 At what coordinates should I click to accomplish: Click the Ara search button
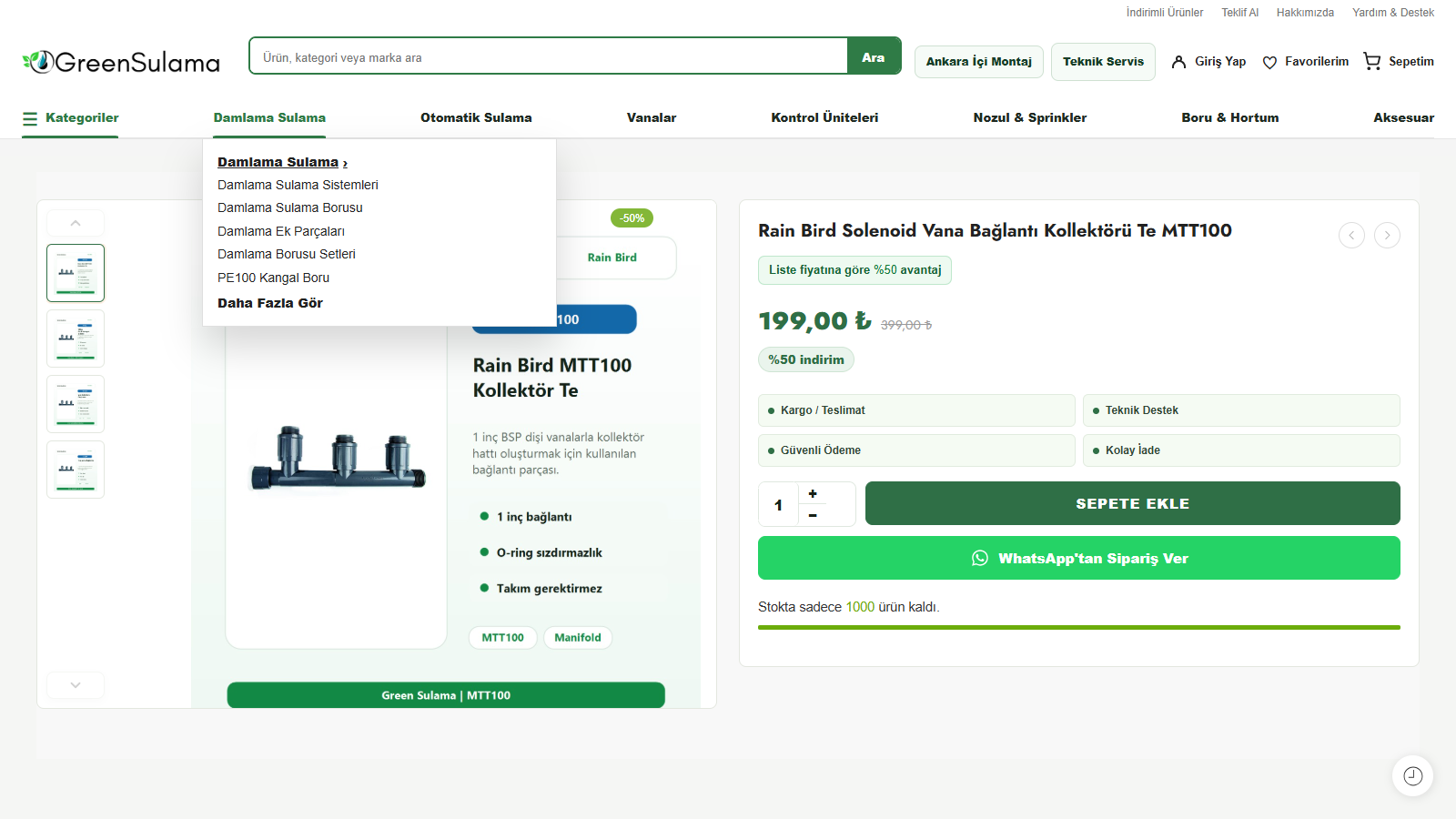coord(874,56)
